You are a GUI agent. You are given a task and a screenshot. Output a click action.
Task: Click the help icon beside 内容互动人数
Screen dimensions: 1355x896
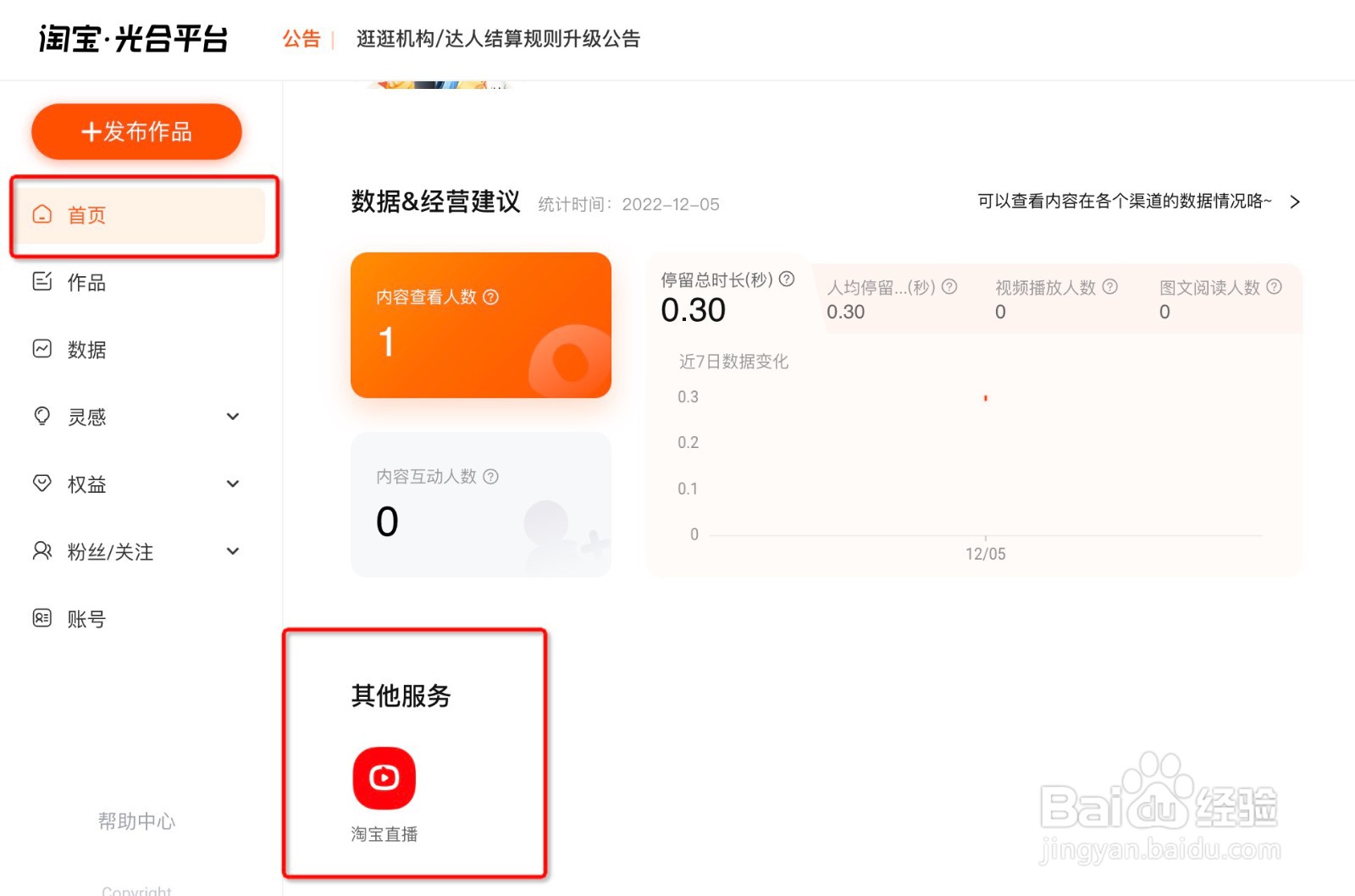490,477
